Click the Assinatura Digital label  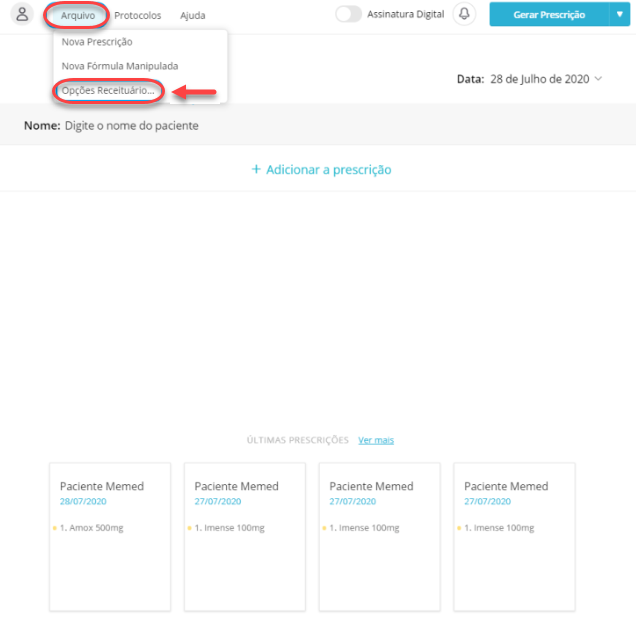pyautogui.click(x=406, y=14)
